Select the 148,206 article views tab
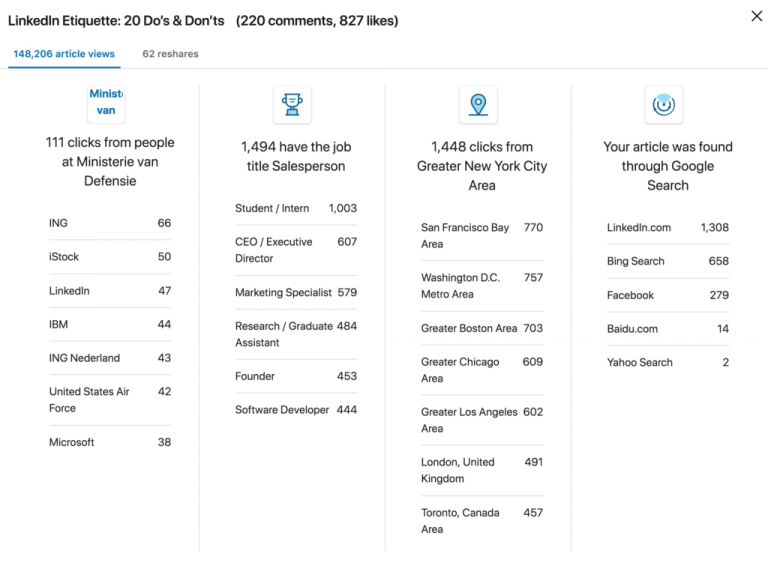 pos(65,54)
